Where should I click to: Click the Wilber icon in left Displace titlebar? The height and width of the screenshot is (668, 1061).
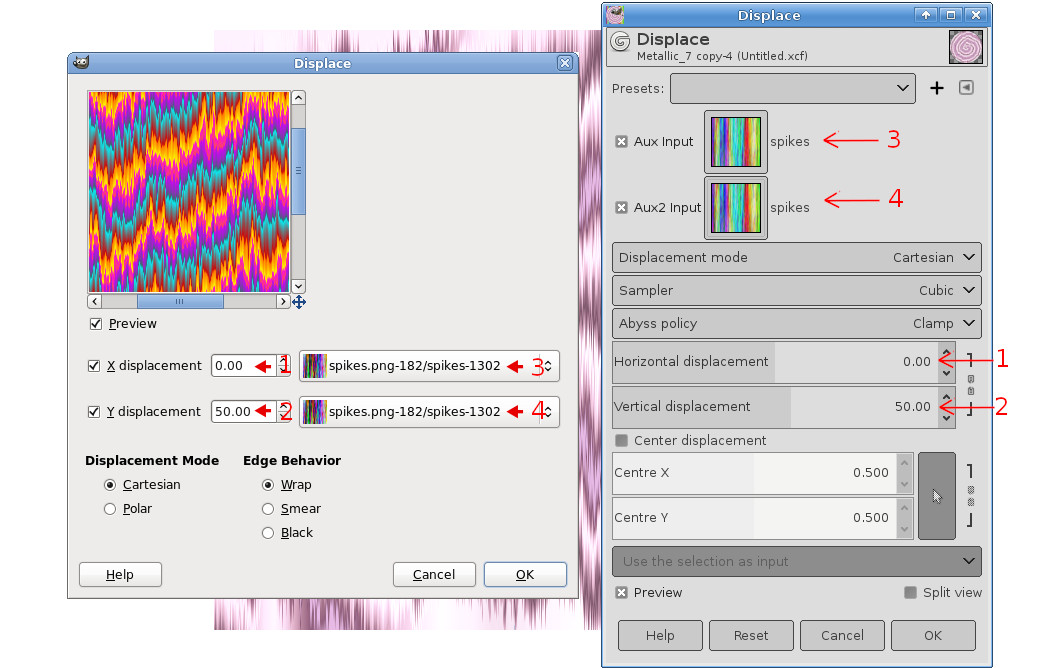[x=81, y=63]
